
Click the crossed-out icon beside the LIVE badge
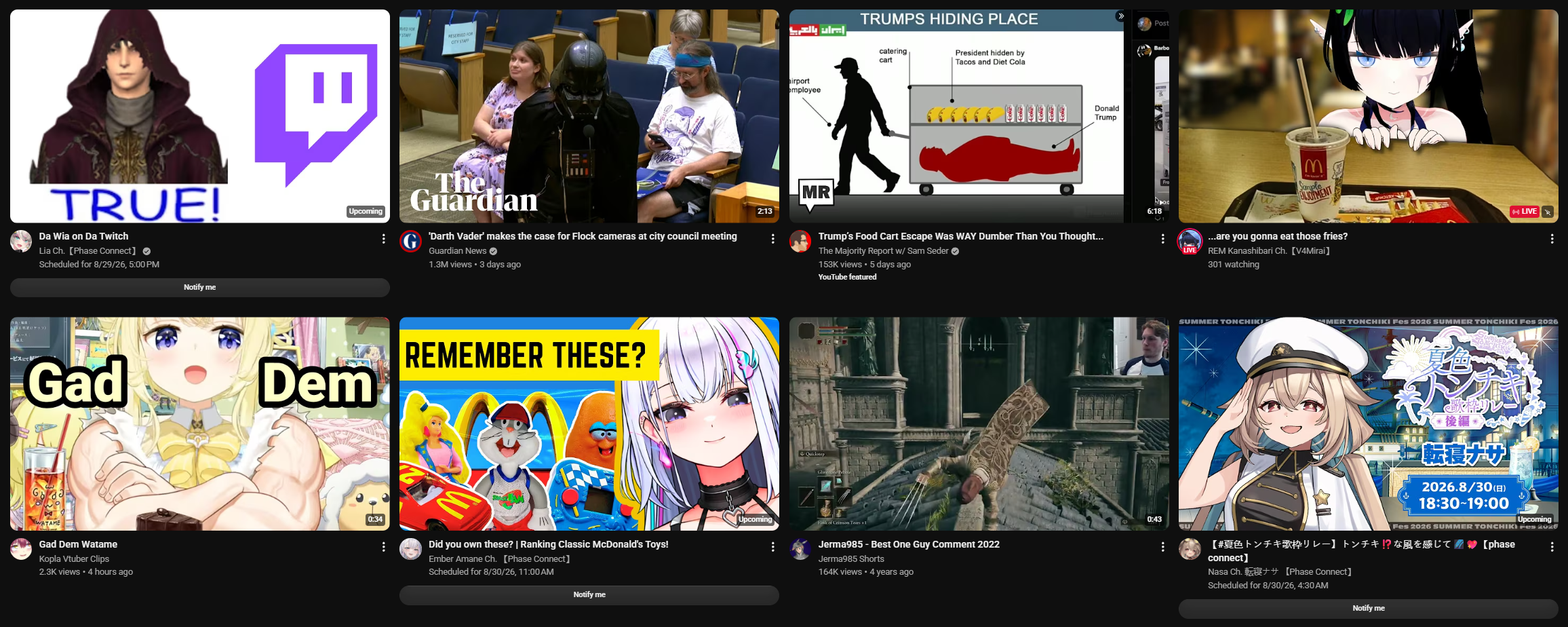pos(1548,212)
